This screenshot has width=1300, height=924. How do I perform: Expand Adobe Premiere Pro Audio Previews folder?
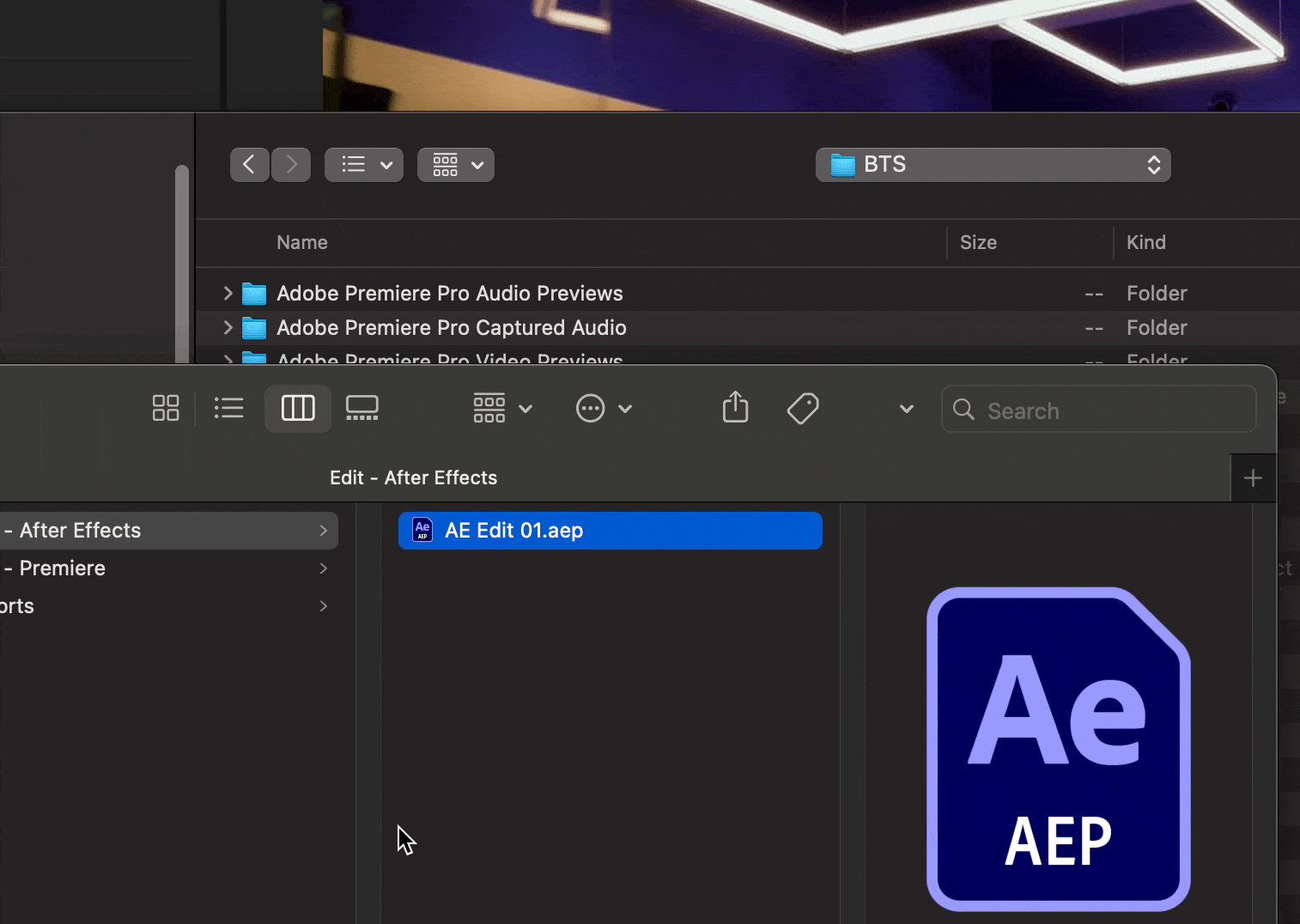(x=228, y=294)
